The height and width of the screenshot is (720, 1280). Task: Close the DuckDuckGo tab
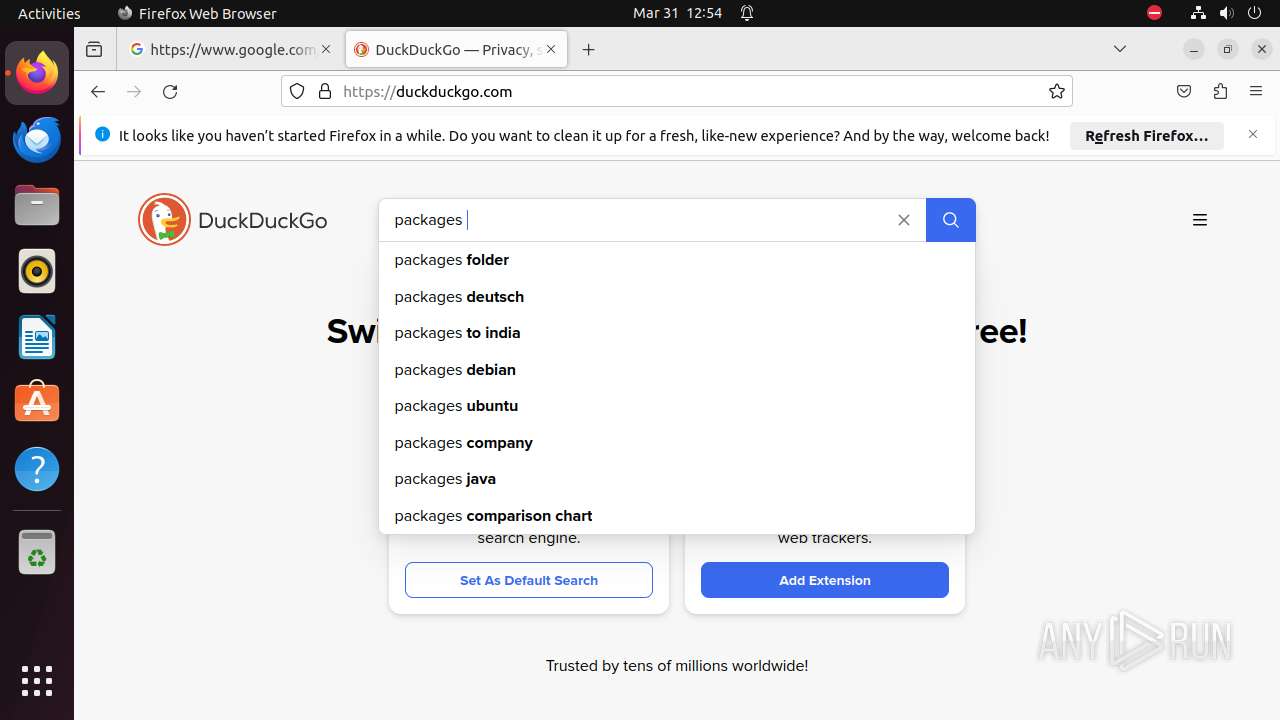[551, 49]
